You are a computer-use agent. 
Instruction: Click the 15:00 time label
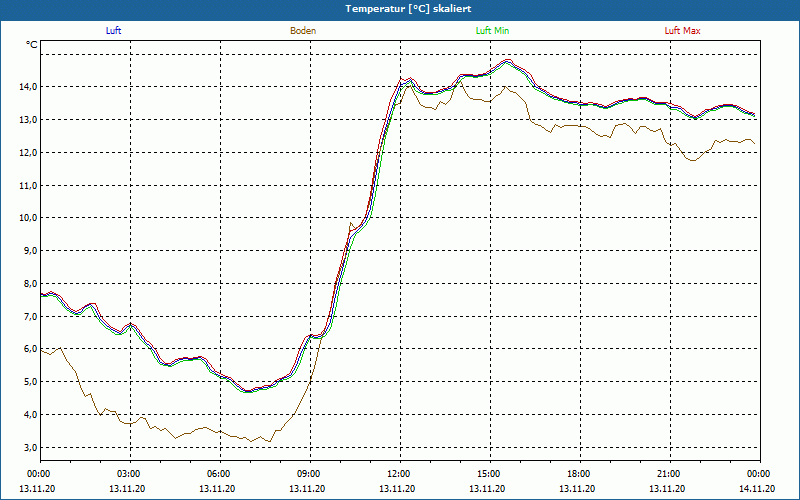coord(490,474)
